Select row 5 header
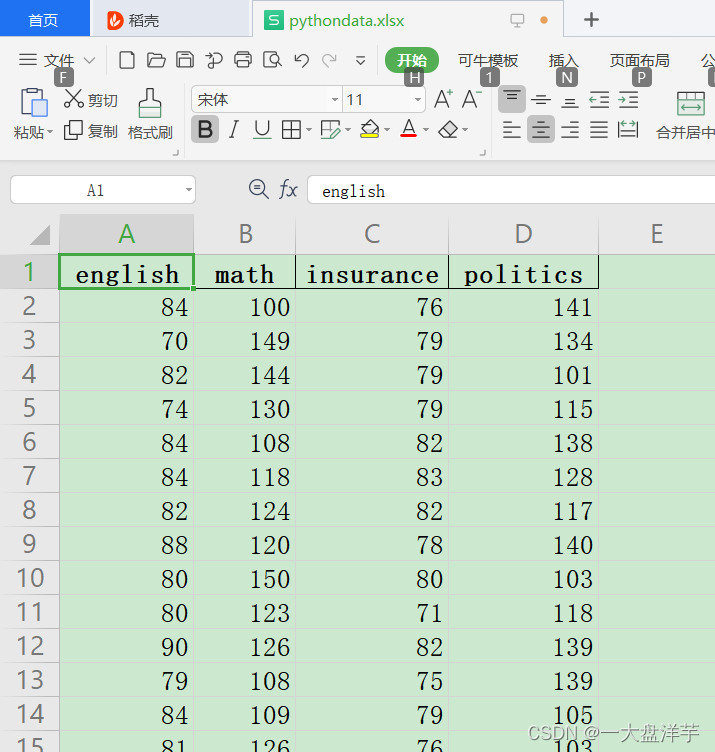This screenshot has width=715, height=752. [29, 408]
